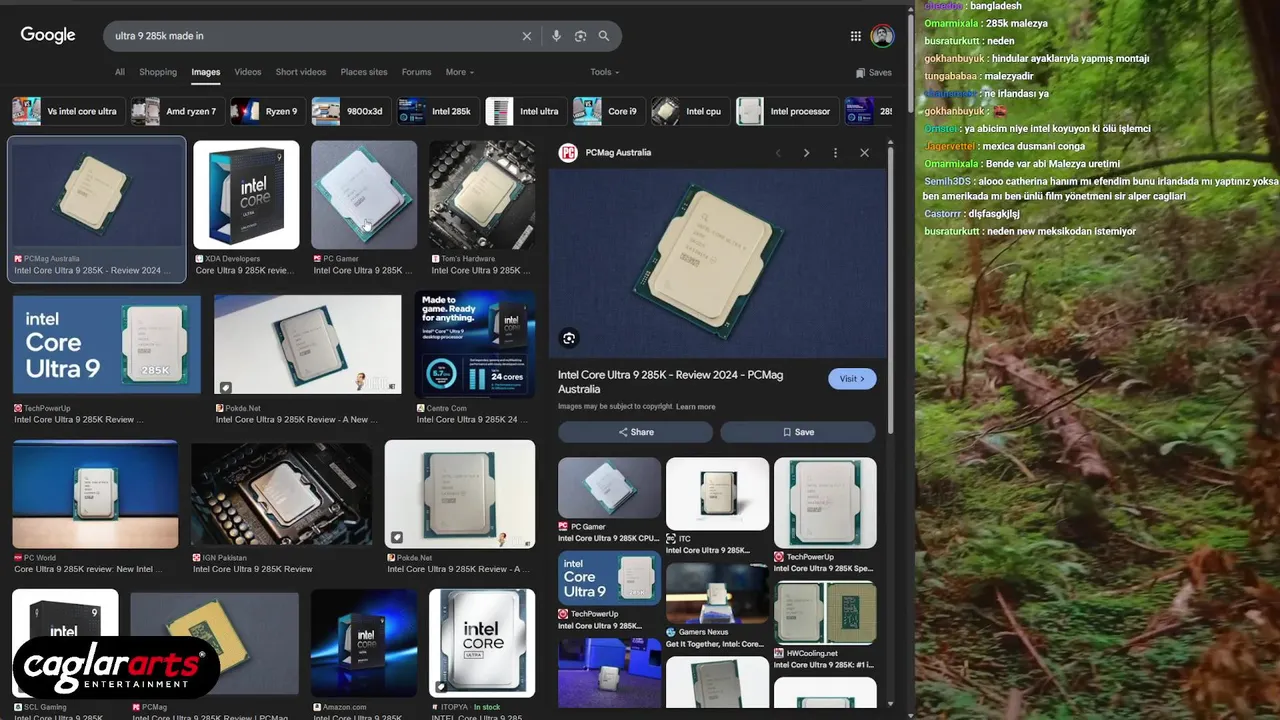Select the Intel ultra filter chip
The height and width of the screenshot is (720, 1280).
click(525, 111)
